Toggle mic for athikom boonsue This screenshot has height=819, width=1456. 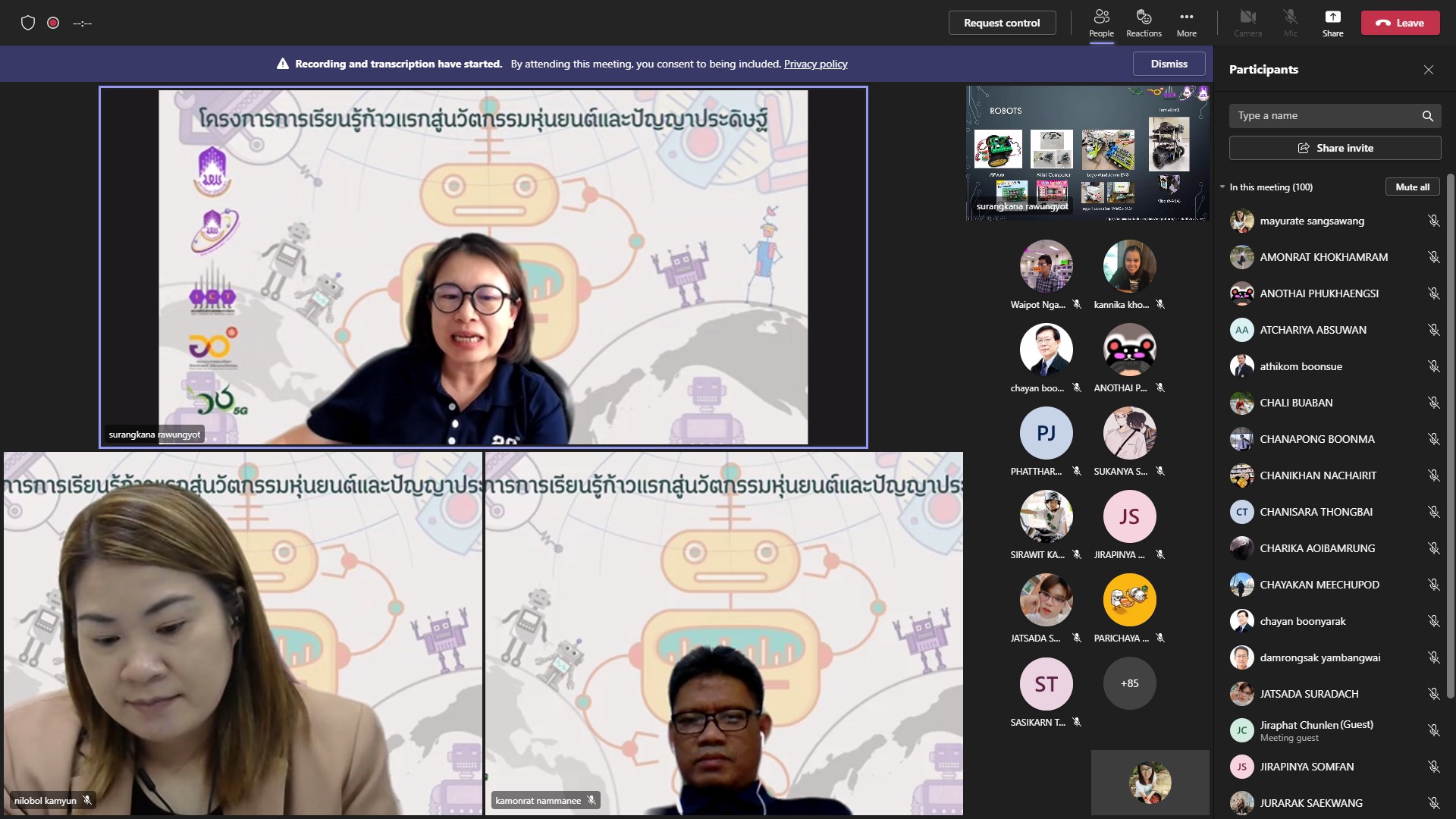point(1433,366)
